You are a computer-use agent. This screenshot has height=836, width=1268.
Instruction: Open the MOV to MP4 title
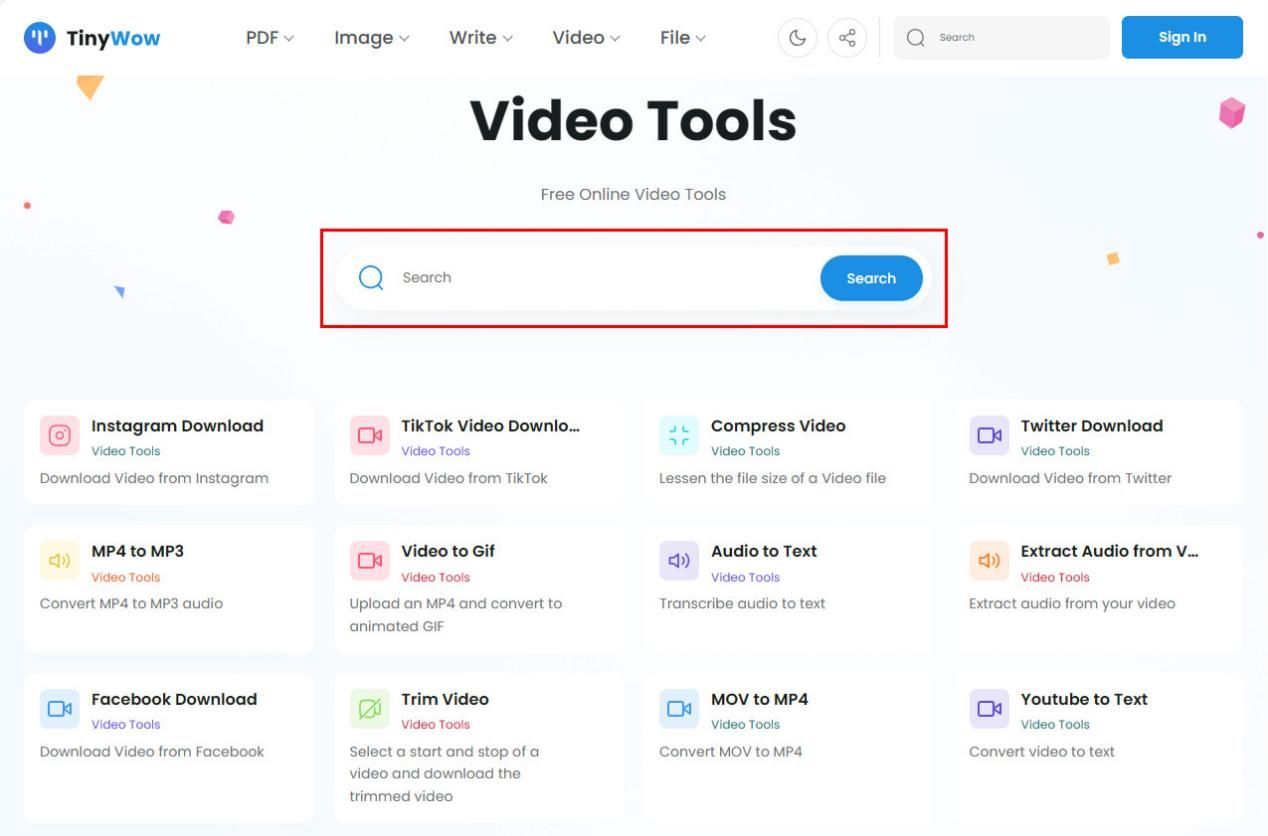point(759,699)
